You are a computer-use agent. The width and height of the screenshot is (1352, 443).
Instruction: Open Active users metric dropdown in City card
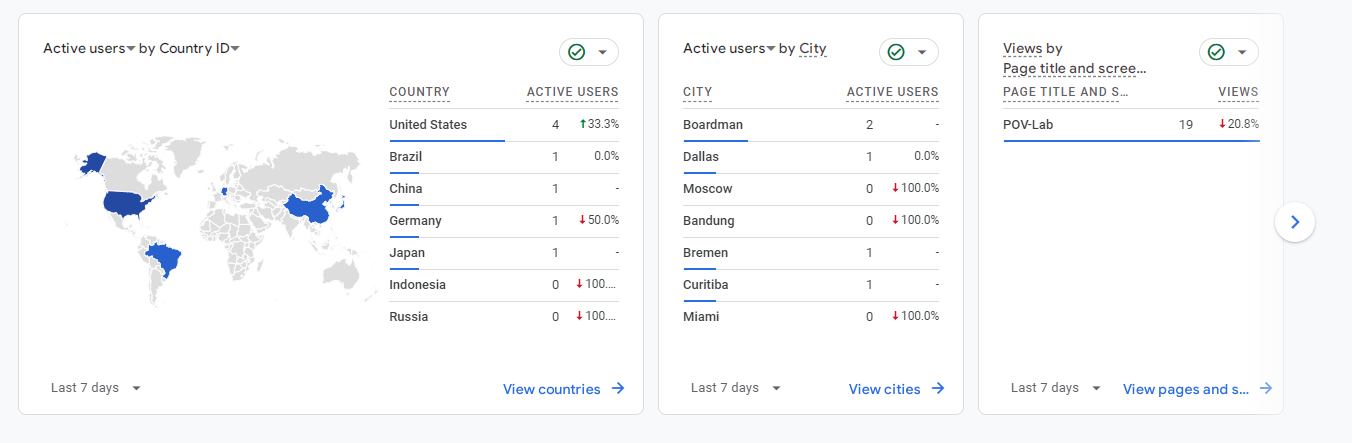click(771, 49)
